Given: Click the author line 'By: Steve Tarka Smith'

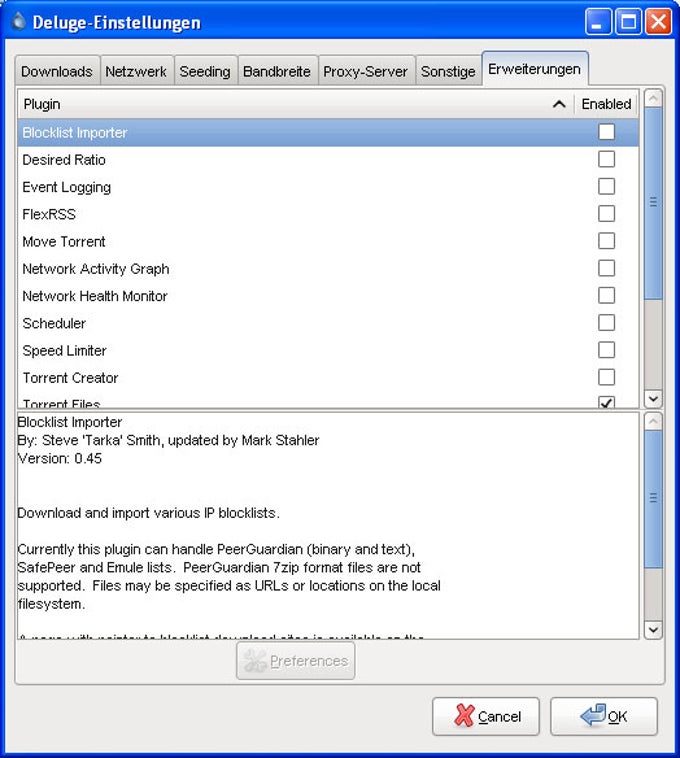Looking at the screenshot, I should 168,440.
